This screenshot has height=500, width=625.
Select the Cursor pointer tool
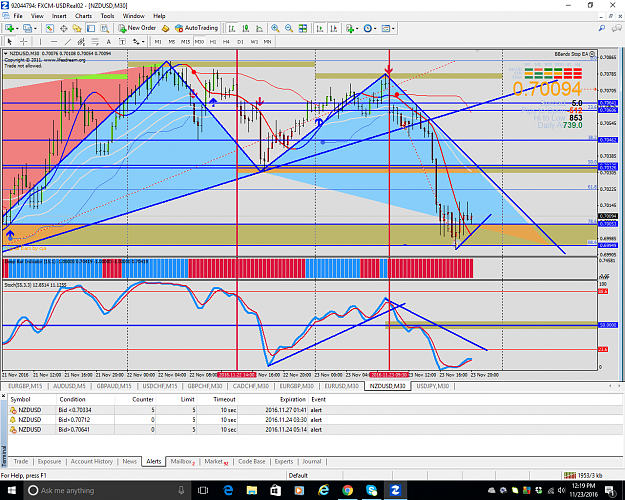pyautogui.click(x=10, y=41)
